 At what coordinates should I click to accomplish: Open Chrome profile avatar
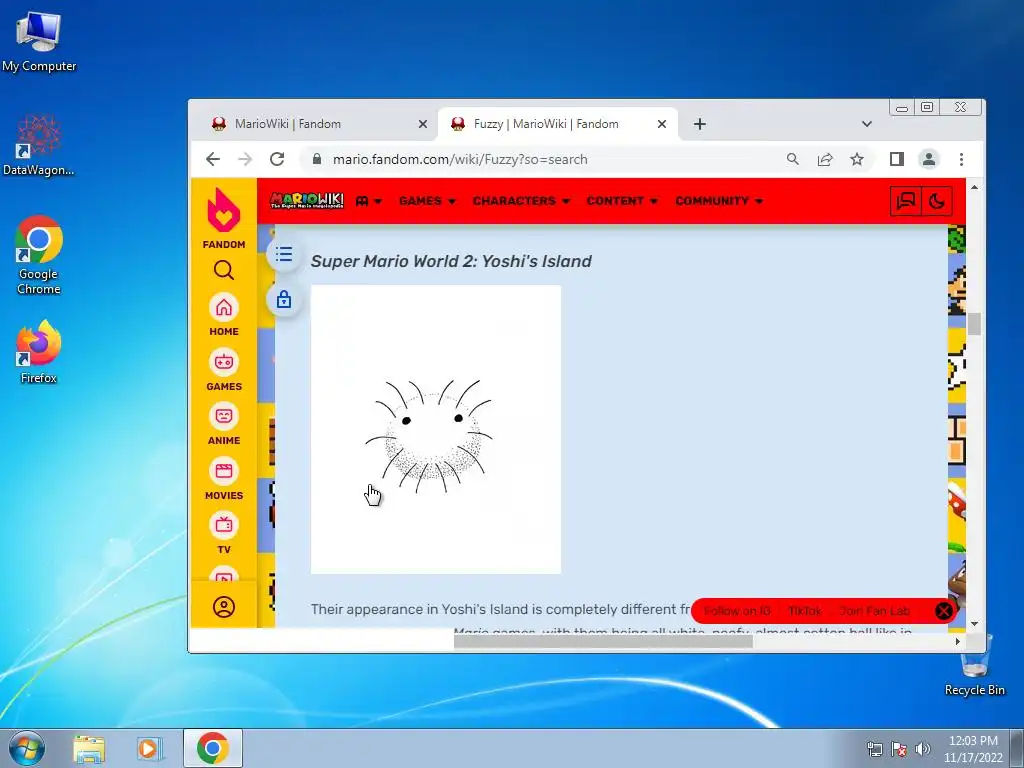click(929, 159)
